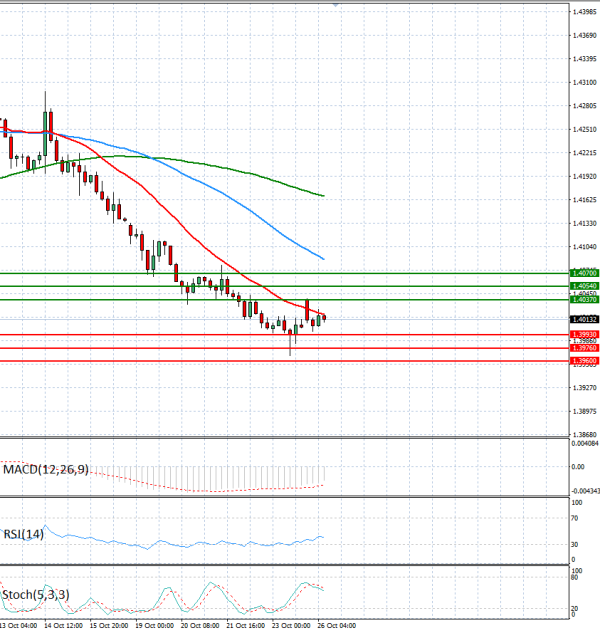Click the MACD(12,26,9) indicator label
This screenshot has width=600, height=633.
46,470
